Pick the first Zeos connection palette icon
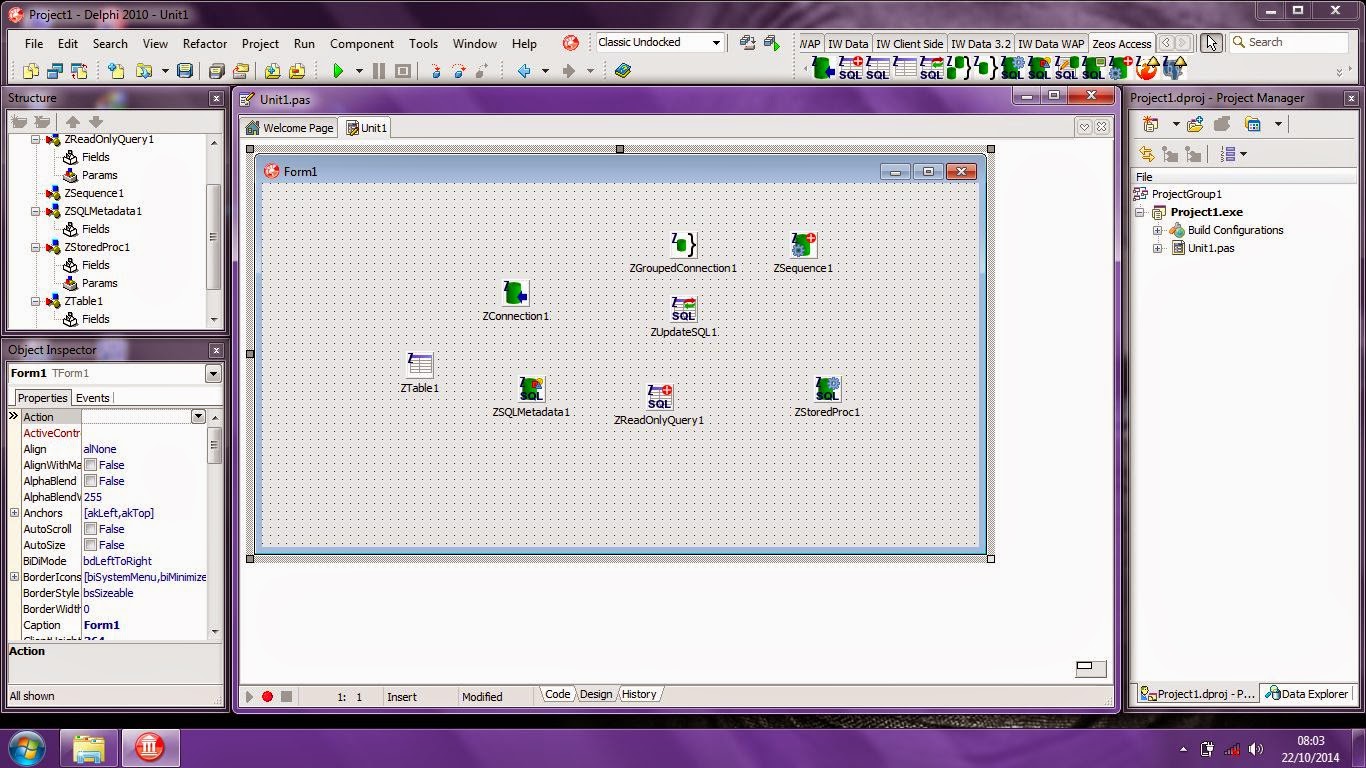This screenshot has width=1366, height=768. click(x=823, y=68)
